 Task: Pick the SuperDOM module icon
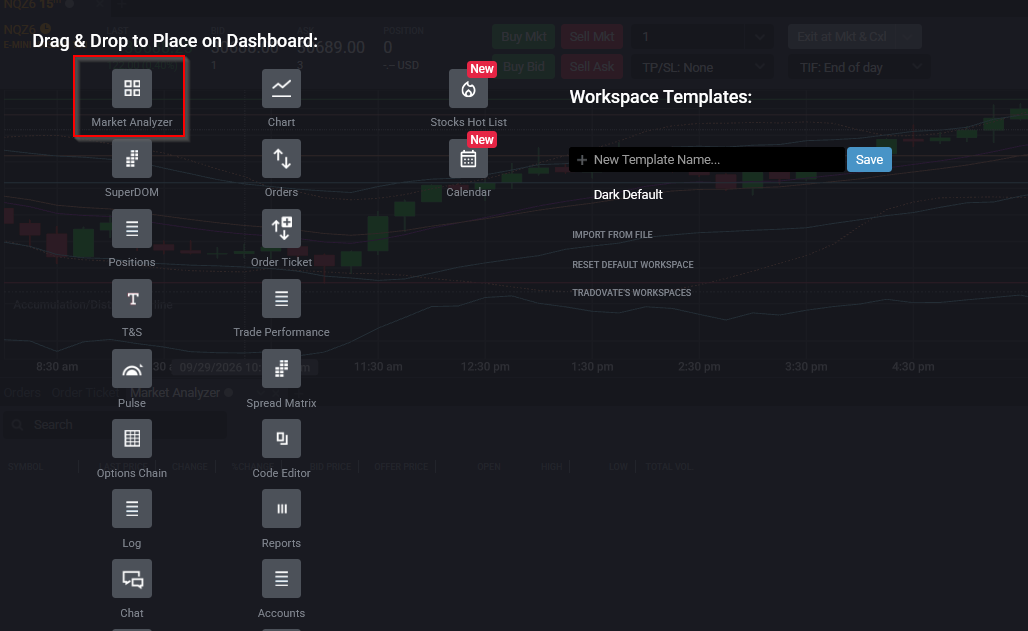click(x=132, y=158)
